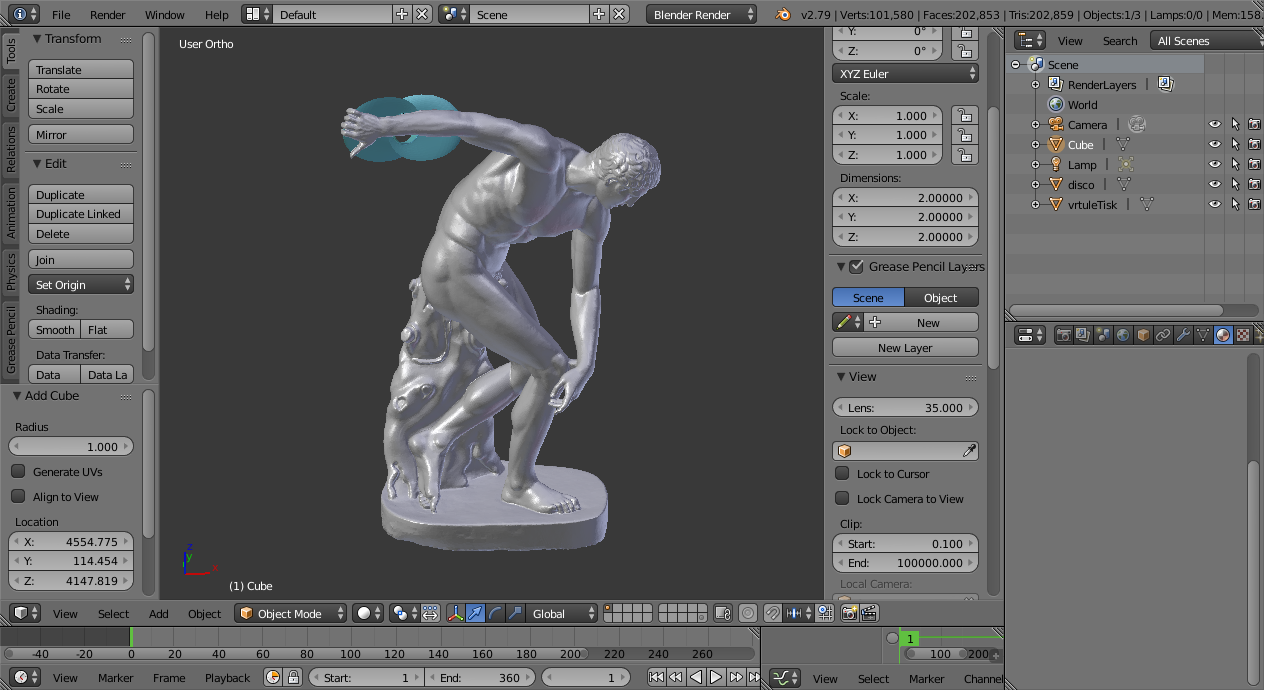
Task: Enable Lock to Cursor checkbox
Action: [842, 473]
